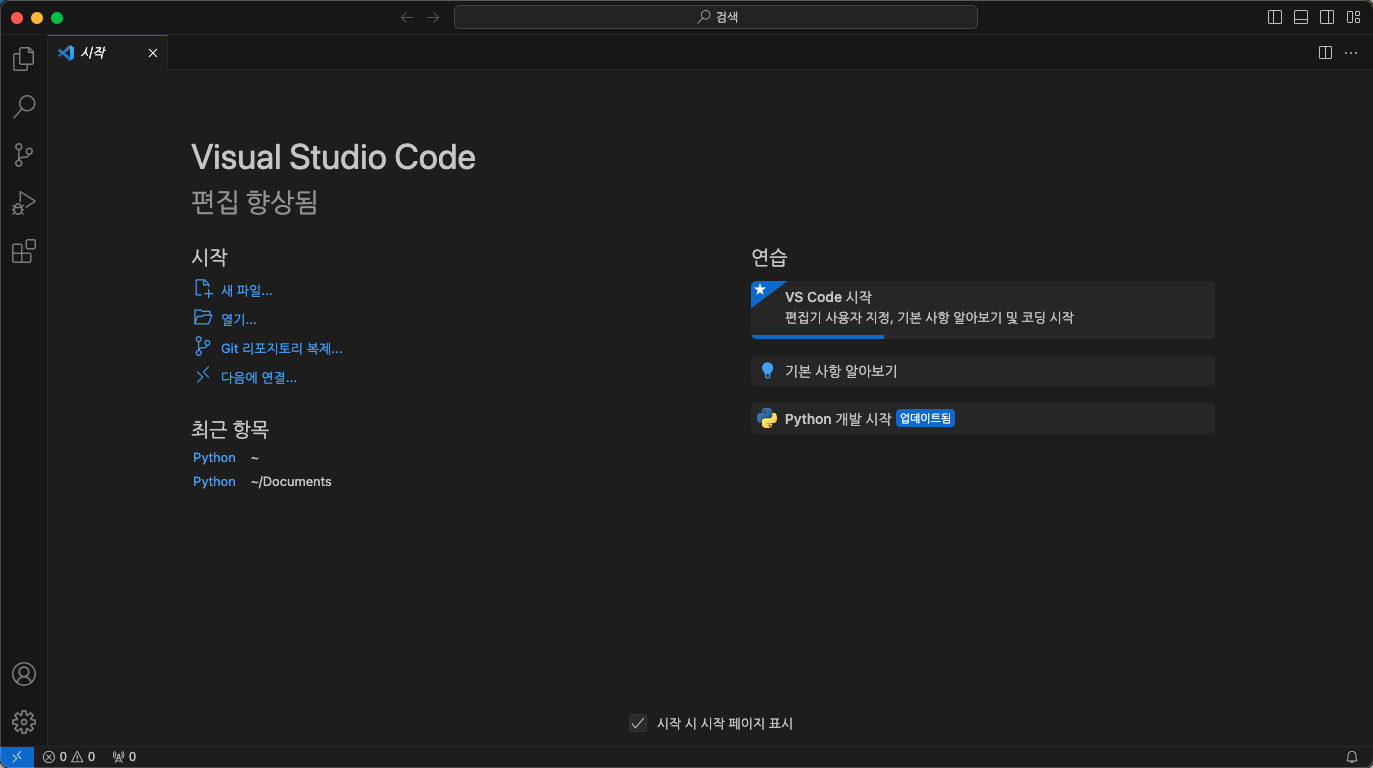Click the 새 파일... link
The width and height of the screenshot is (1373, 768).
click(233, 290)
